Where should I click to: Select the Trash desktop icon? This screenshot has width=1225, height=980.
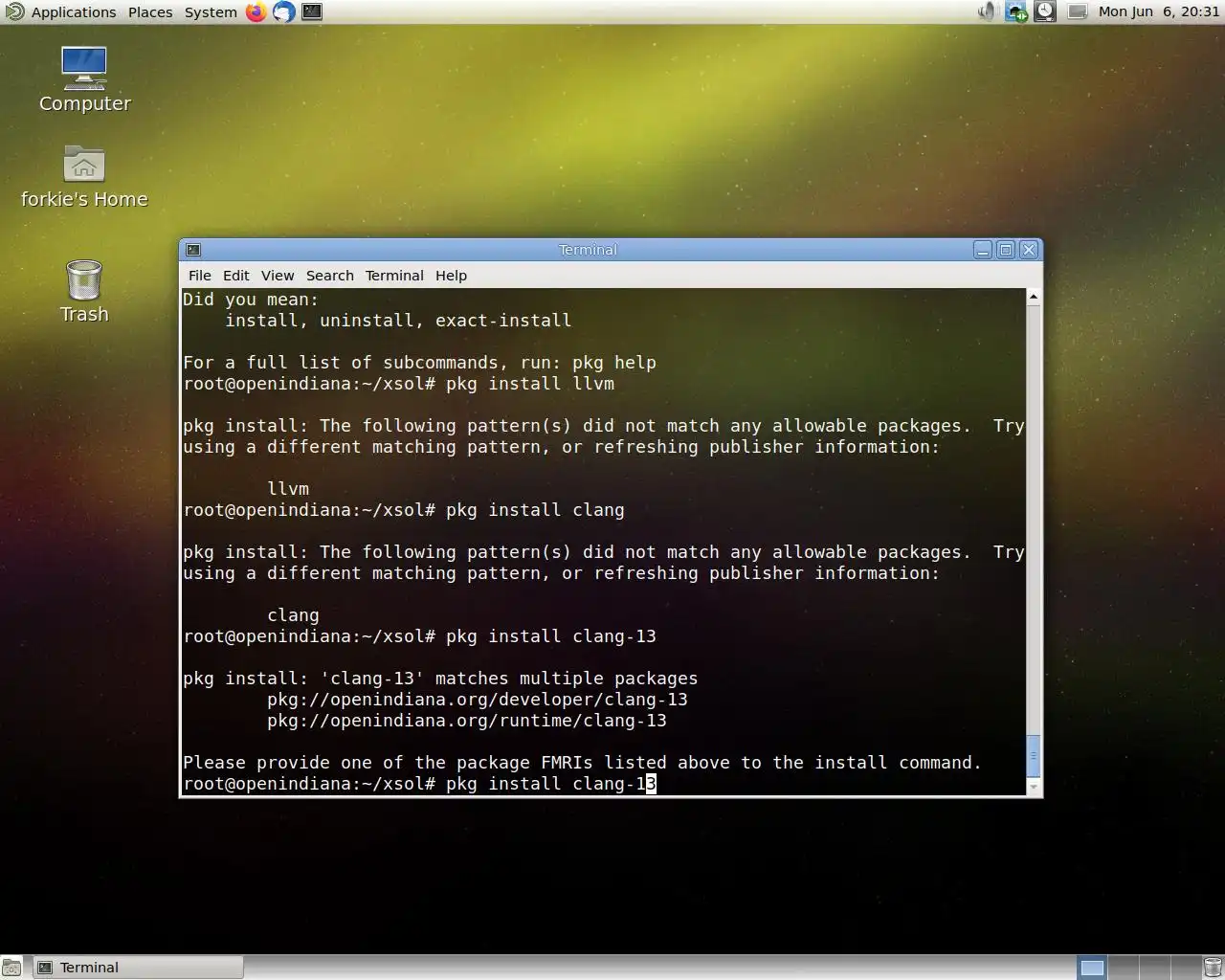point(84,292)
